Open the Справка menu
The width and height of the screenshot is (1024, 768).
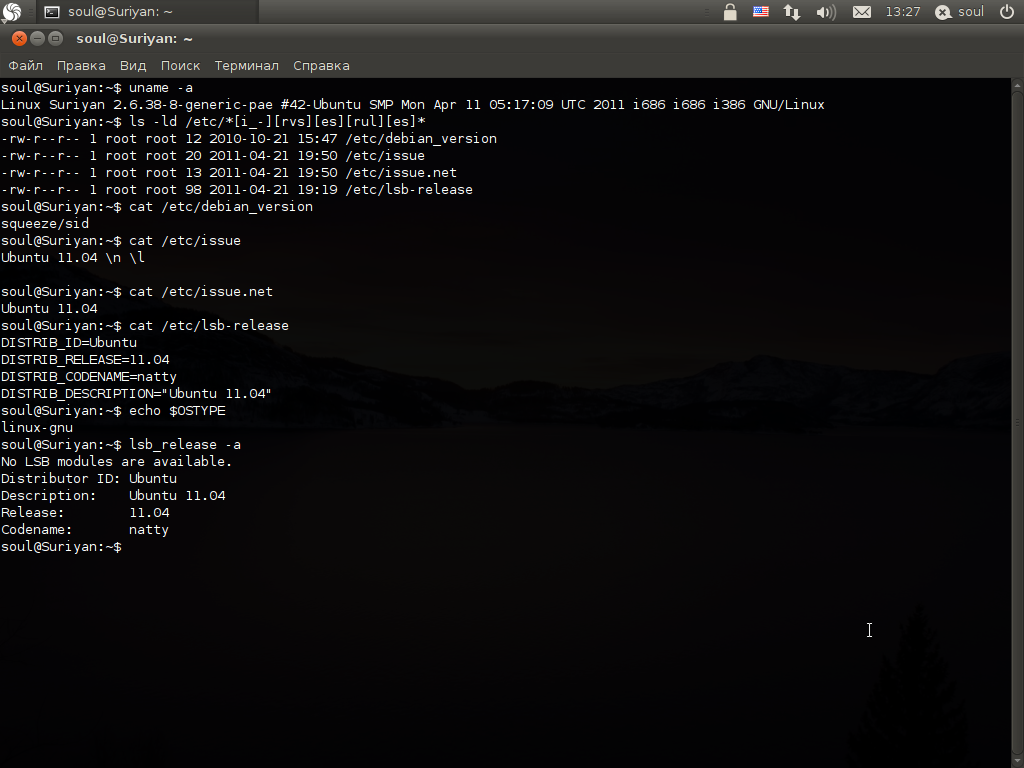click(x=321, y=65)
